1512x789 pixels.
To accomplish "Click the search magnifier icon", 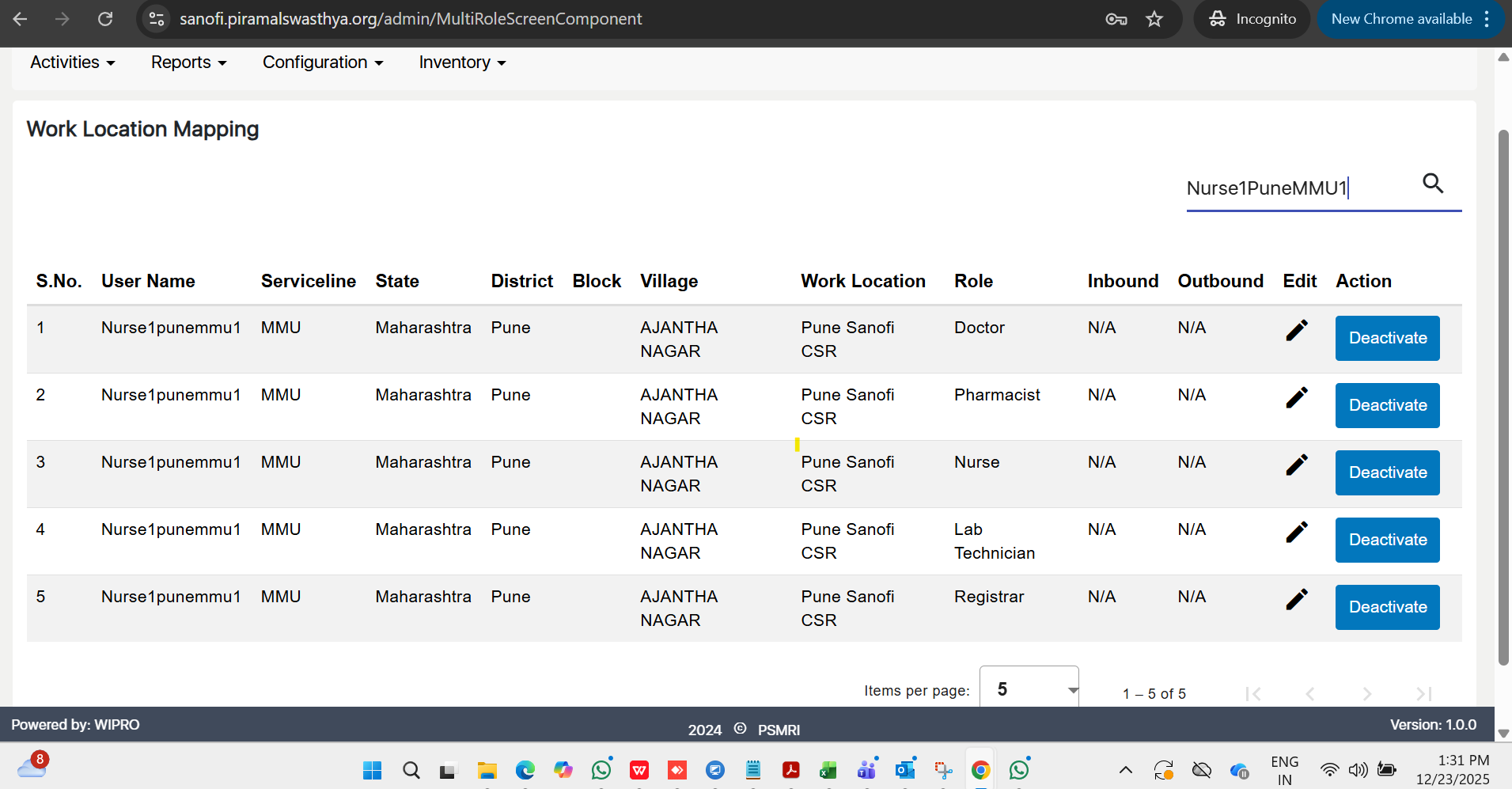I will (x=1432, y=184).
